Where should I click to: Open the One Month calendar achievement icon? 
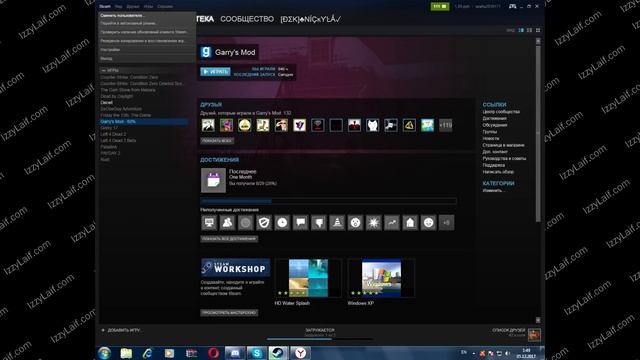pos(213,180)
